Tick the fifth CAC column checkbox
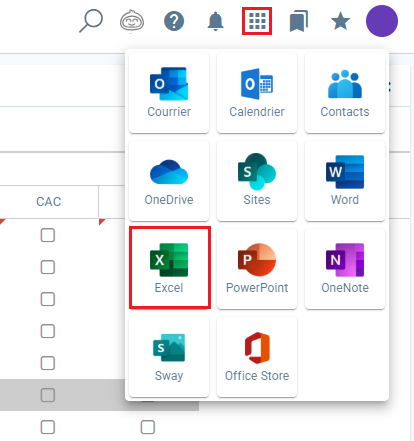 click(48, 363)
